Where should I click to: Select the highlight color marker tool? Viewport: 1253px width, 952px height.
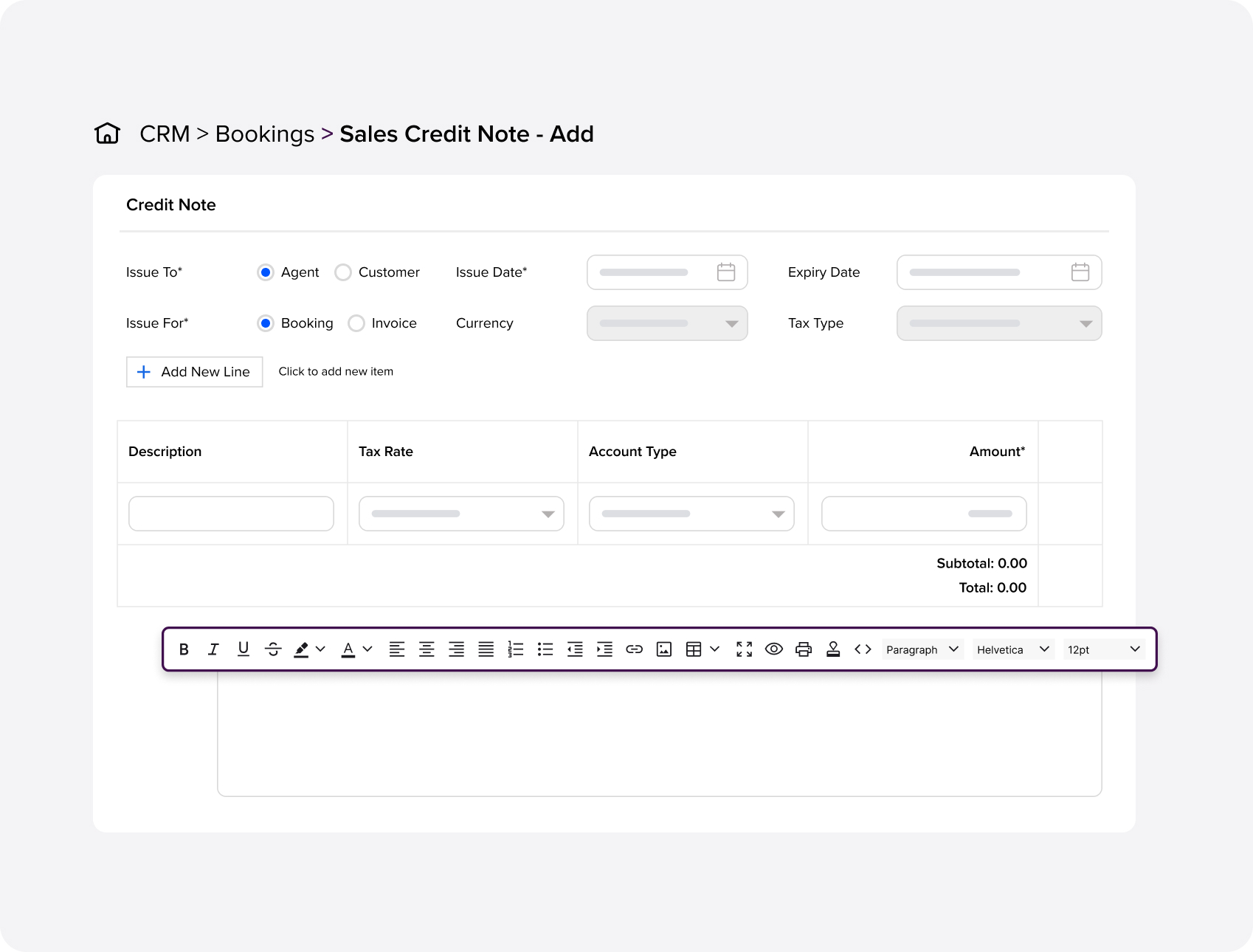301,649
